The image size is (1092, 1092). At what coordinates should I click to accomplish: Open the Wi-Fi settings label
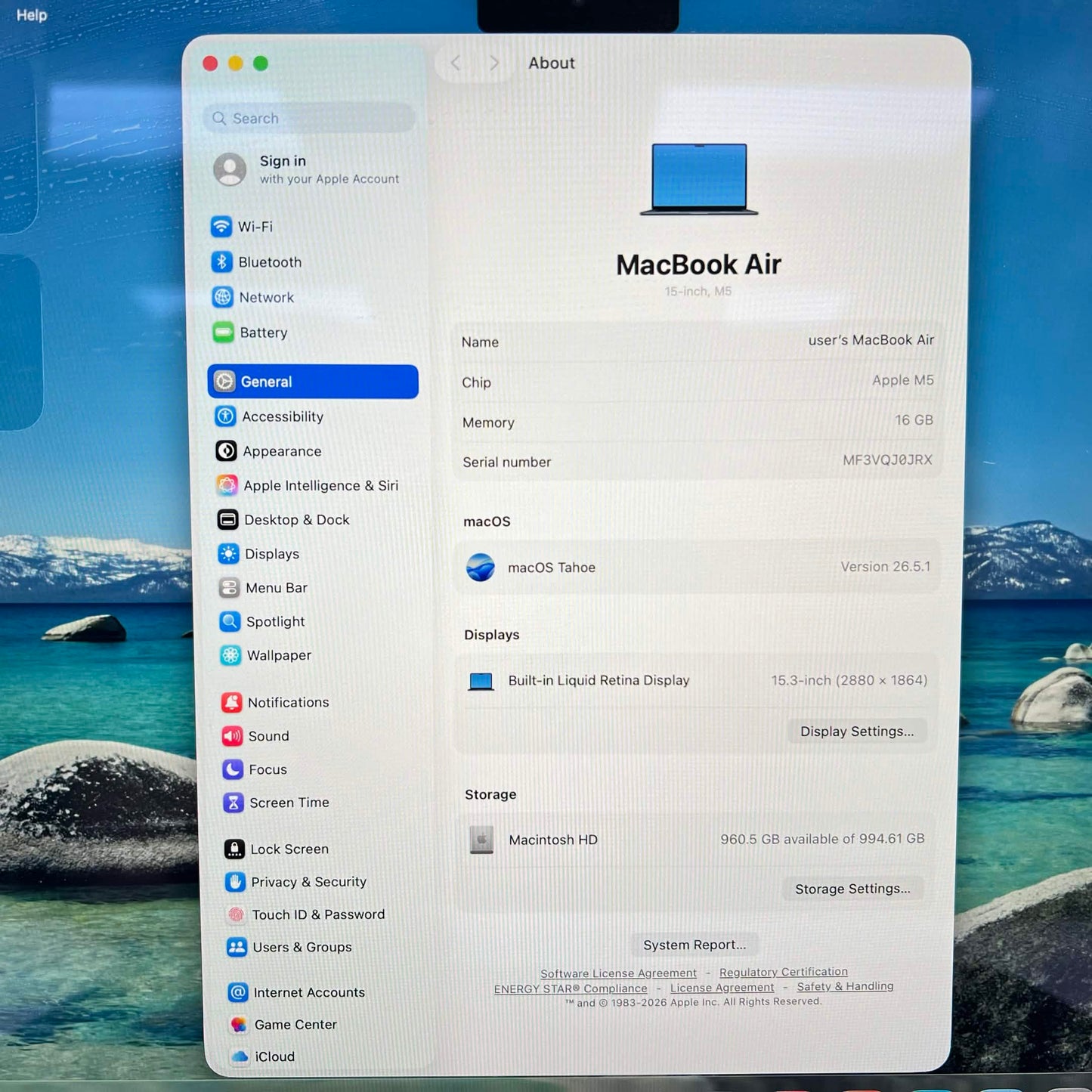point(255,227)
